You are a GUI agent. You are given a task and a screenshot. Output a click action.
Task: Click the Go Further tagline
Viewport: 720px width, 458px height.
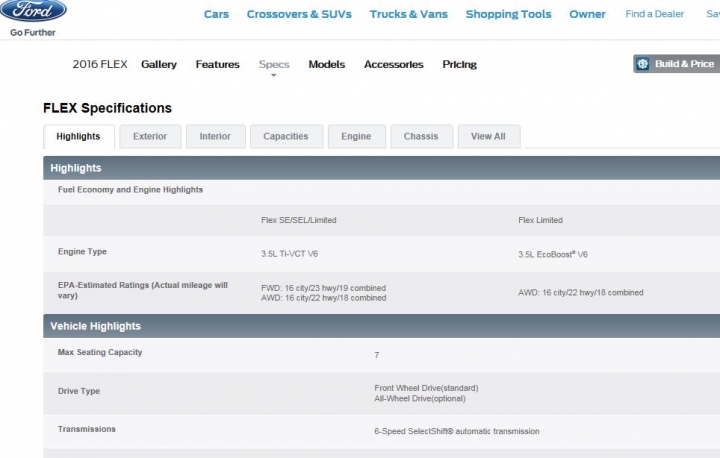point(33,33)
